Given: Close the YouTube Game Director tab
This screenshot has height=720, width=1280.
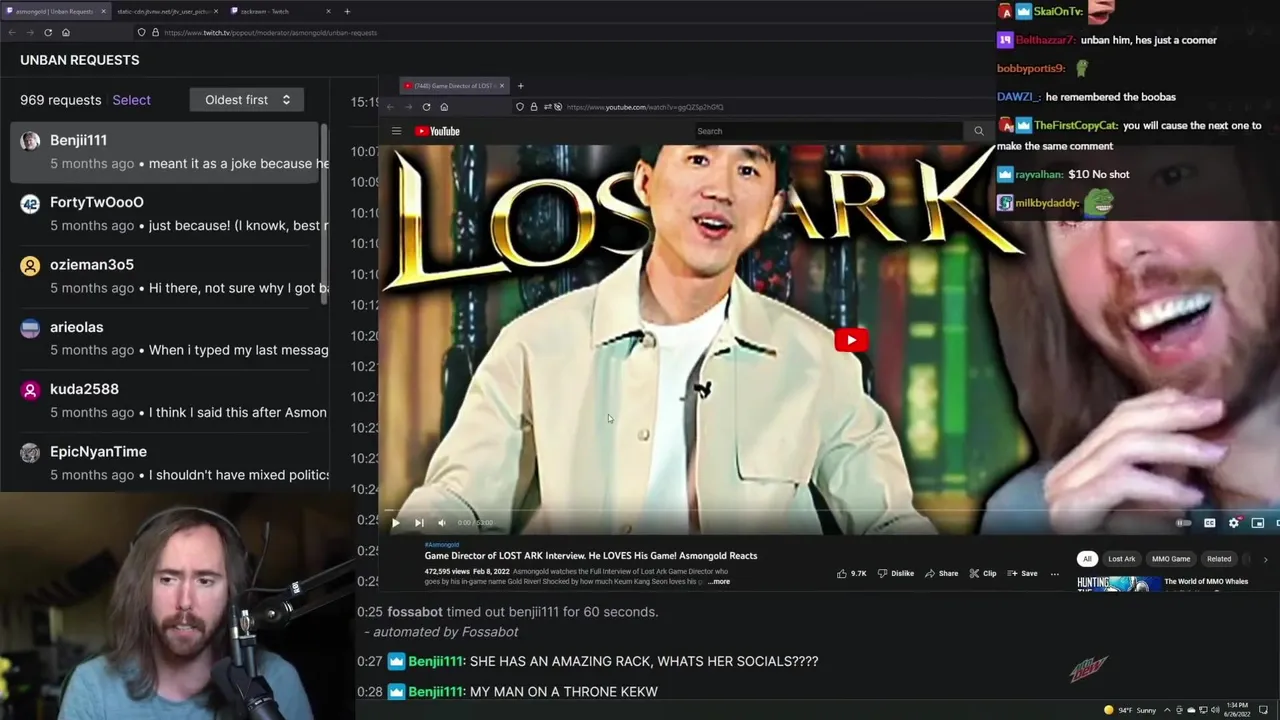Looking at the screenshot, I should [502, 86].
